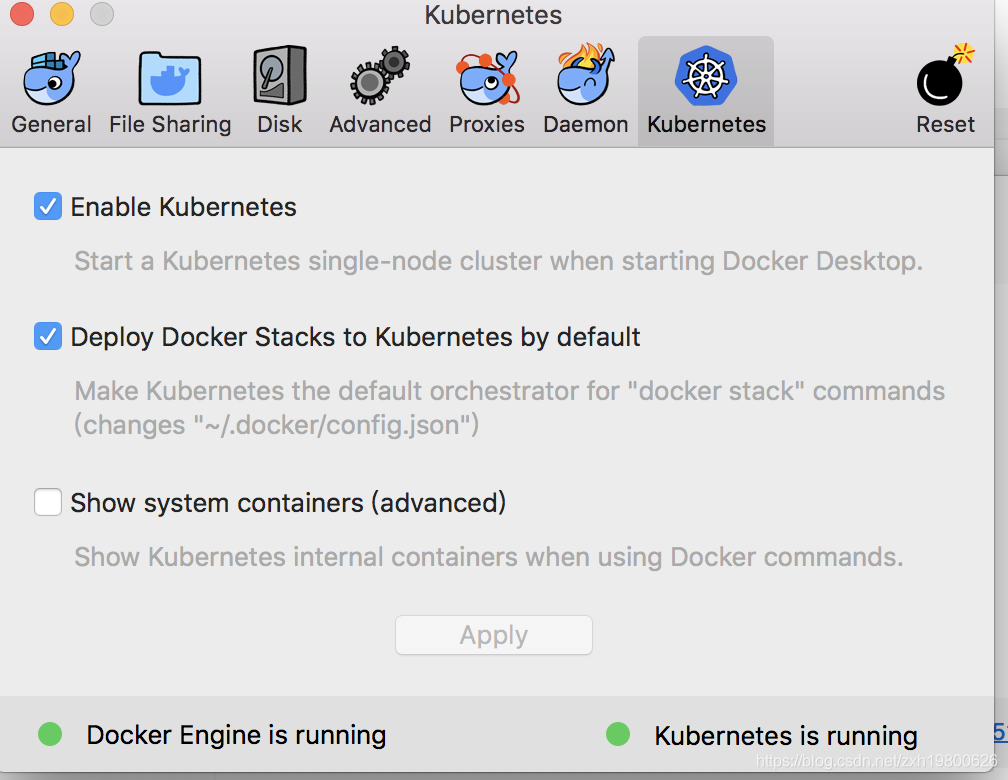
Task: Select the Disk drive icon
Action: (x=279, y=77)
